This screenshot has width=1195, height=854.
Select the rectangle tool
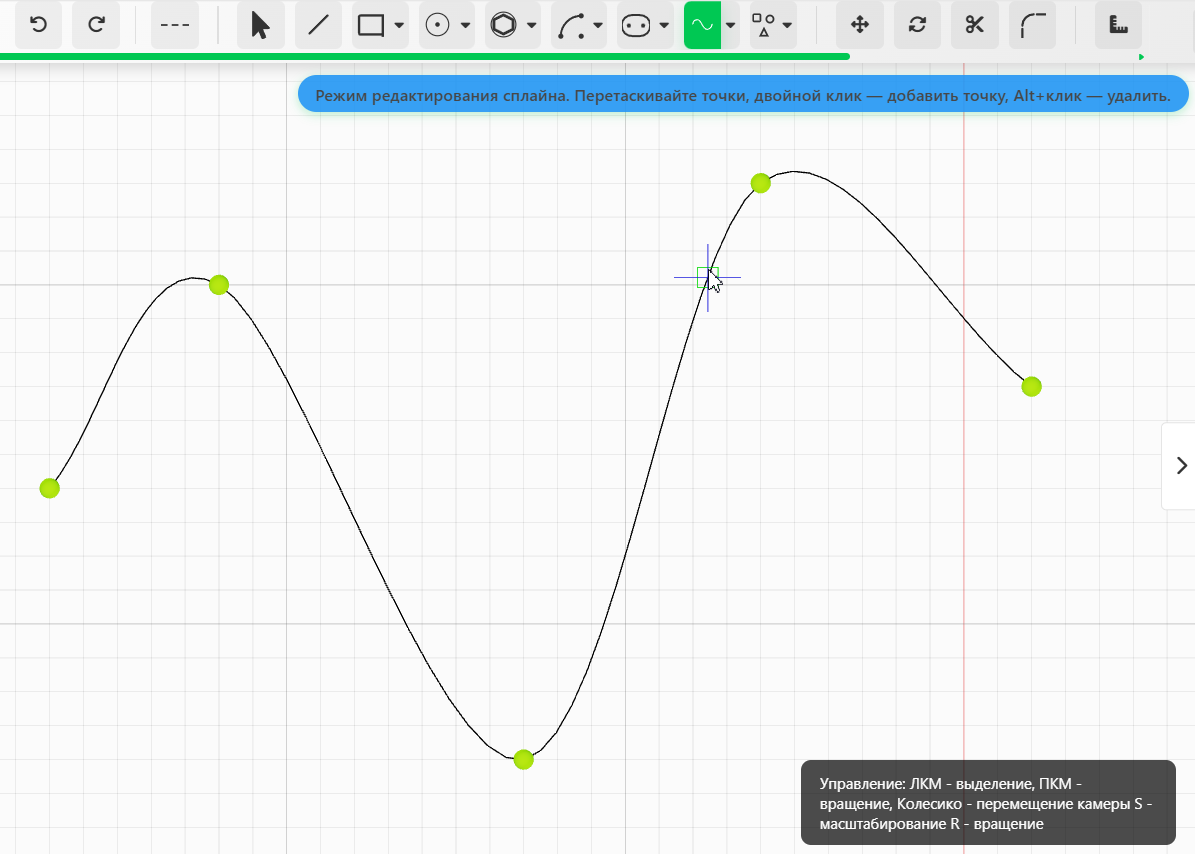(x=371, y=25)
